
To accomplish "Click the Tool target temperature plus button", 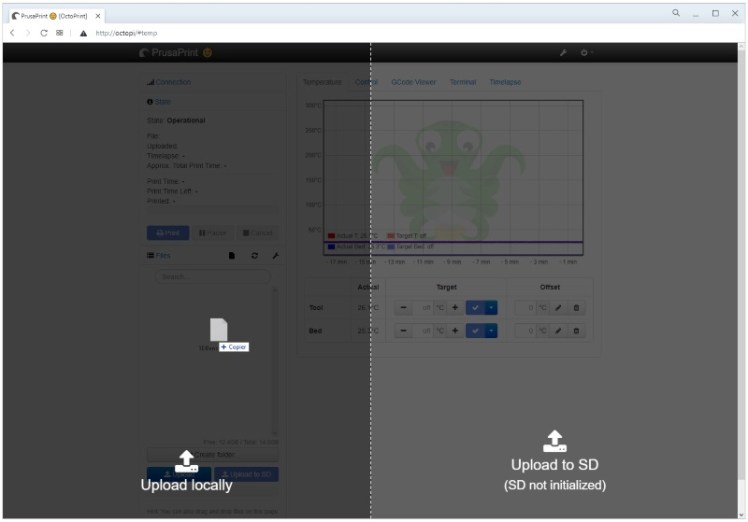I will pos(455,307).
